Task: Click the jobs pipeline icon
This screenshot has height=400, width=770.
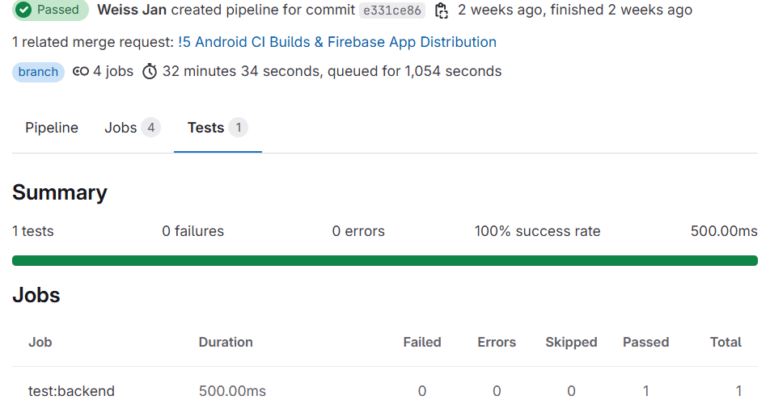Action: point(81,72)
